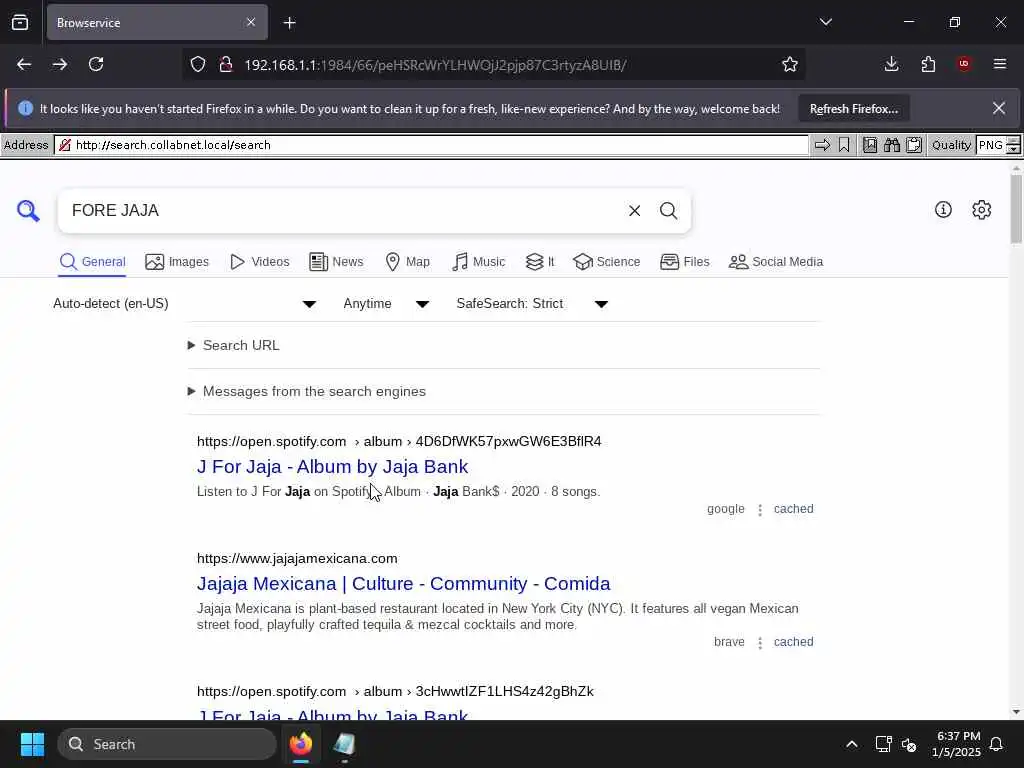Open the SafeSearch Strict dropdown
This screenshot has height=768, width=1024.
click(532, 304)
